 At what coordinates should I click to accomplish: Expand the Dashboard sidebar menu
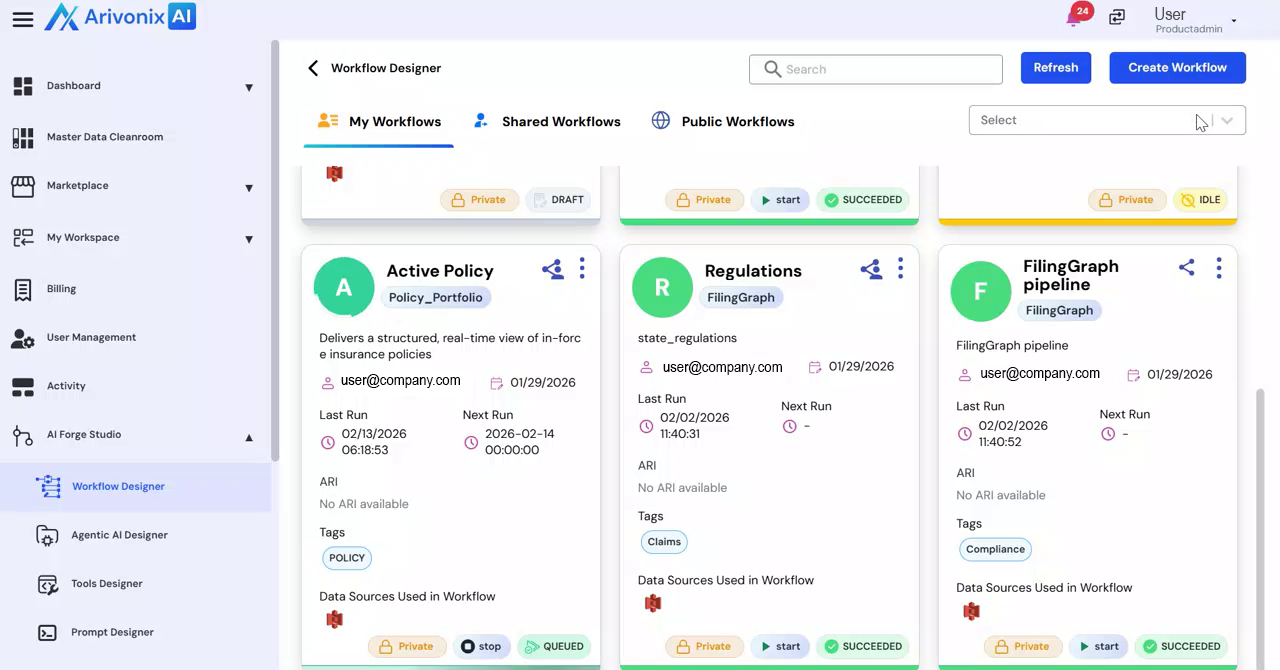pyautogui.click(x=249, y=87)
